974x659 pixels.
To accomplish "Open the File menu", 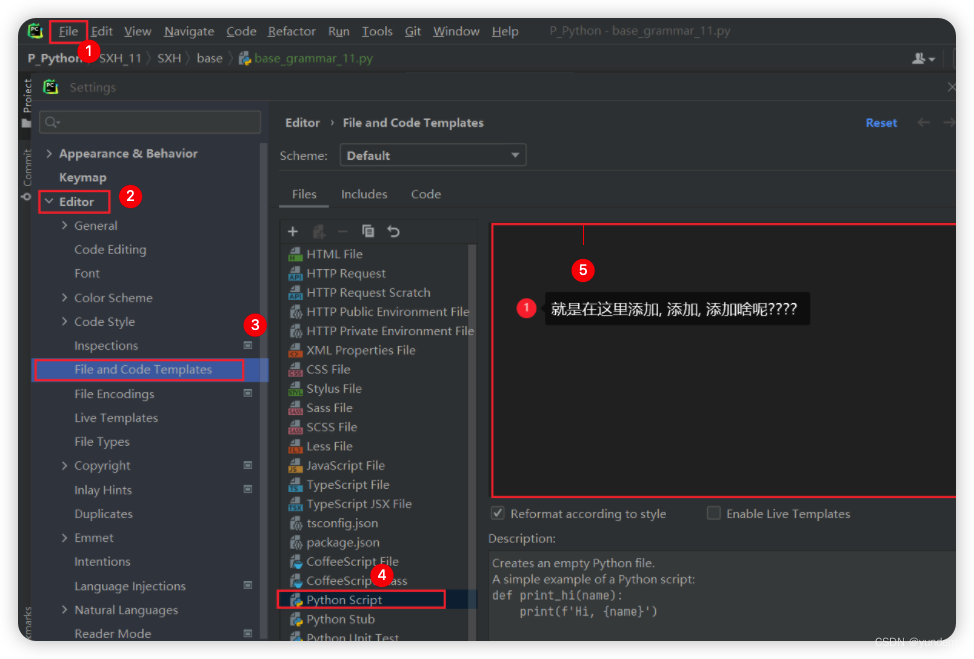I will [x=68, y=31].
